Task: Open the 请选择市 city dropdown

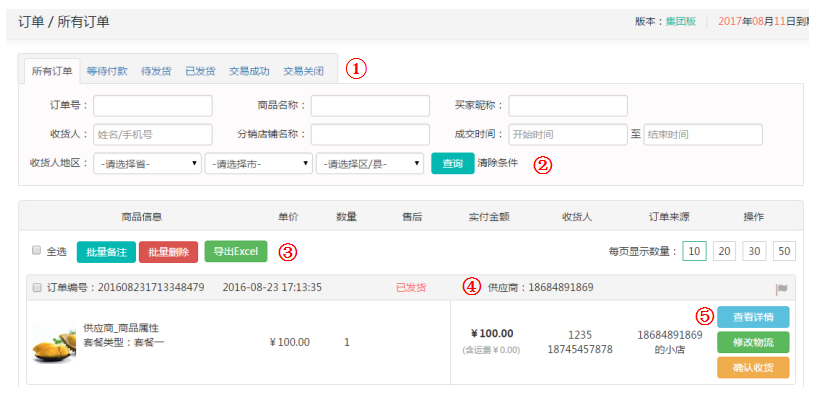Action: (x=258, y=164)
